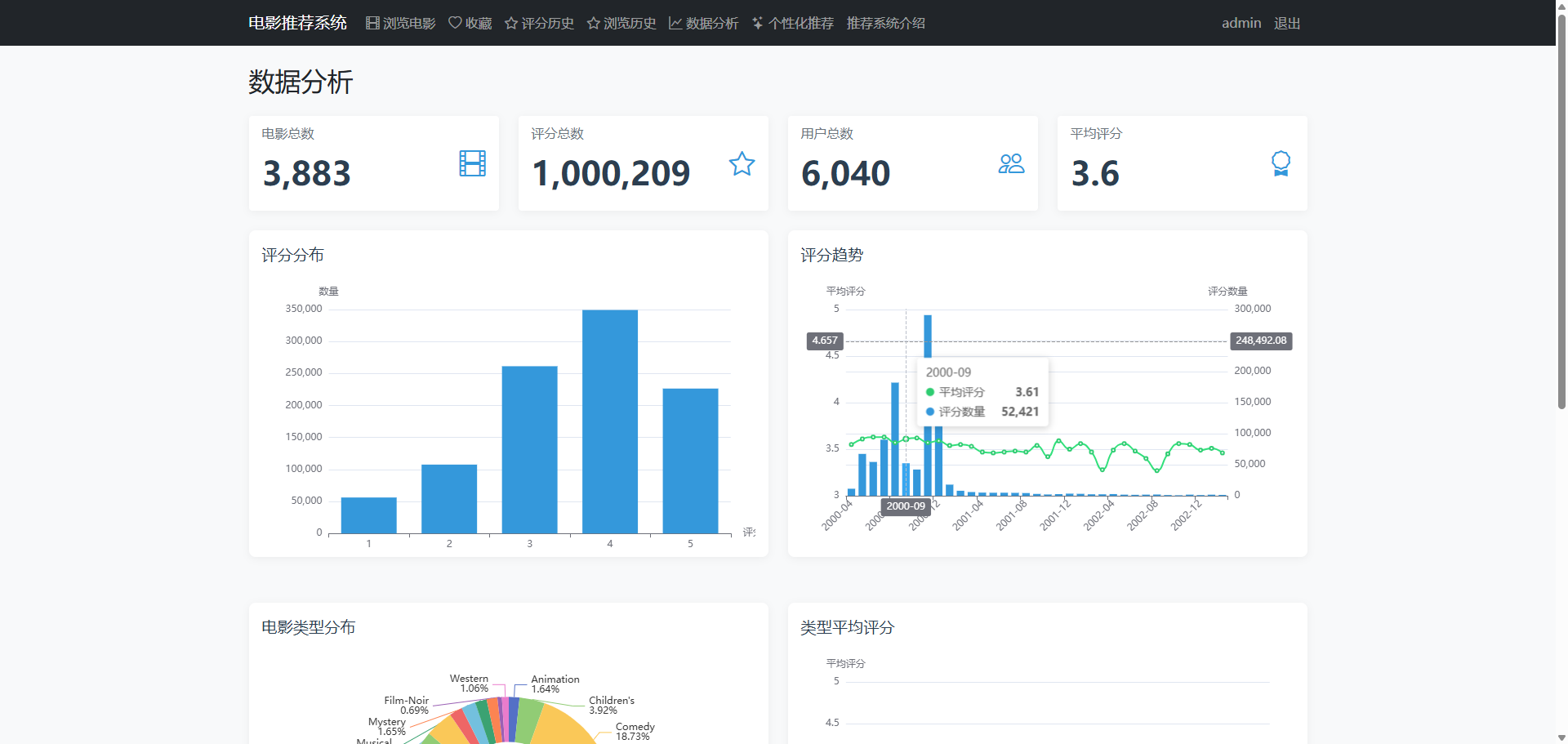Click the sparkle icon beside 个性化推荐

pos(758,23)
